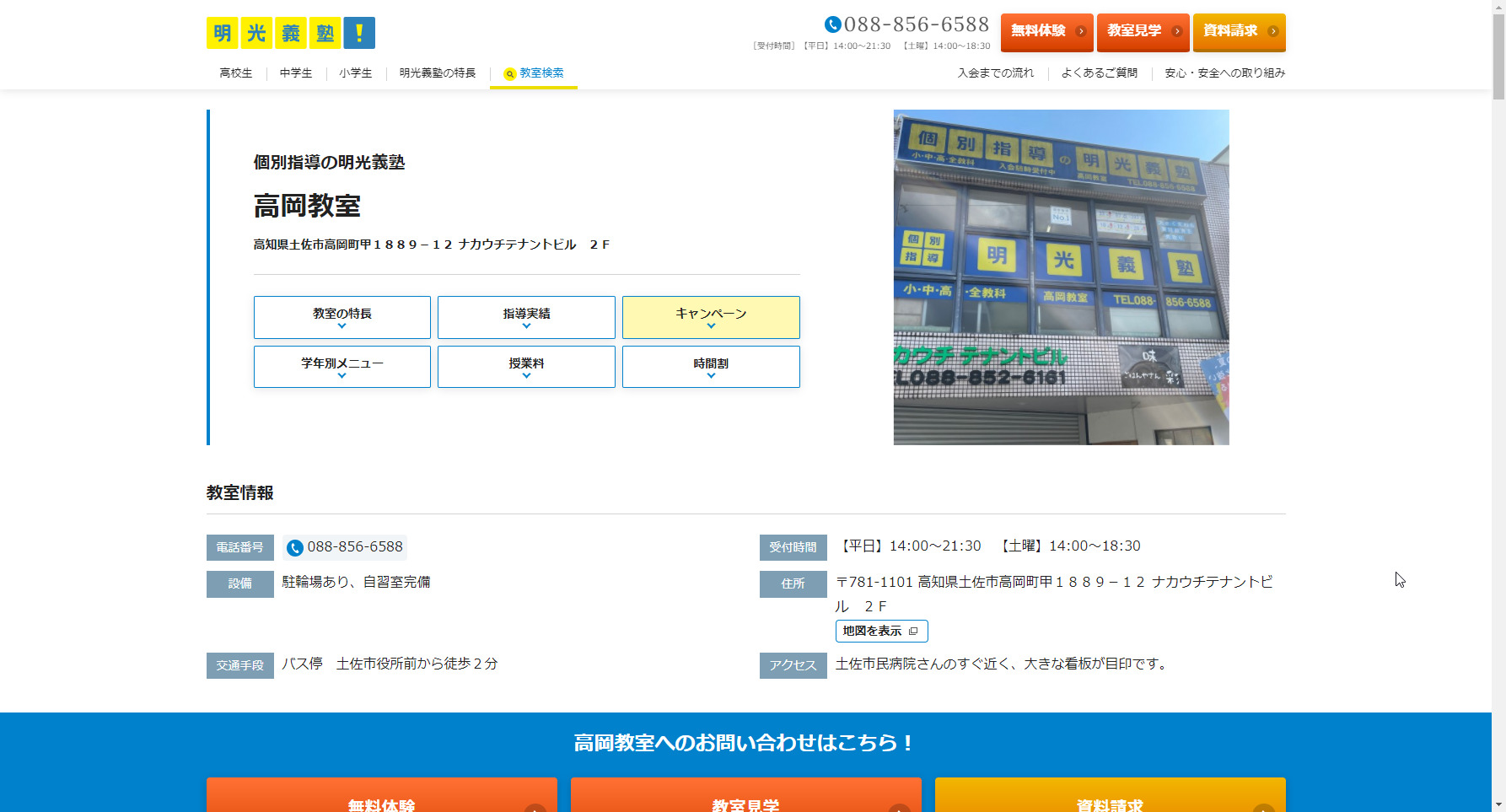Jump to the 指導実績 section
The width and height of the screenshot is (1506, 812).
point(526,317)
